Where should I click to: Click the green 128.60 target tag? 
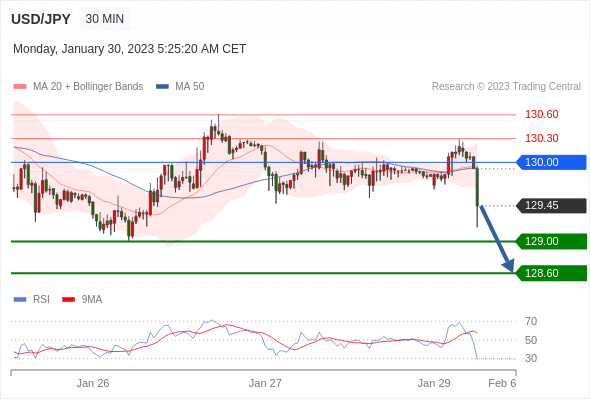551,273
